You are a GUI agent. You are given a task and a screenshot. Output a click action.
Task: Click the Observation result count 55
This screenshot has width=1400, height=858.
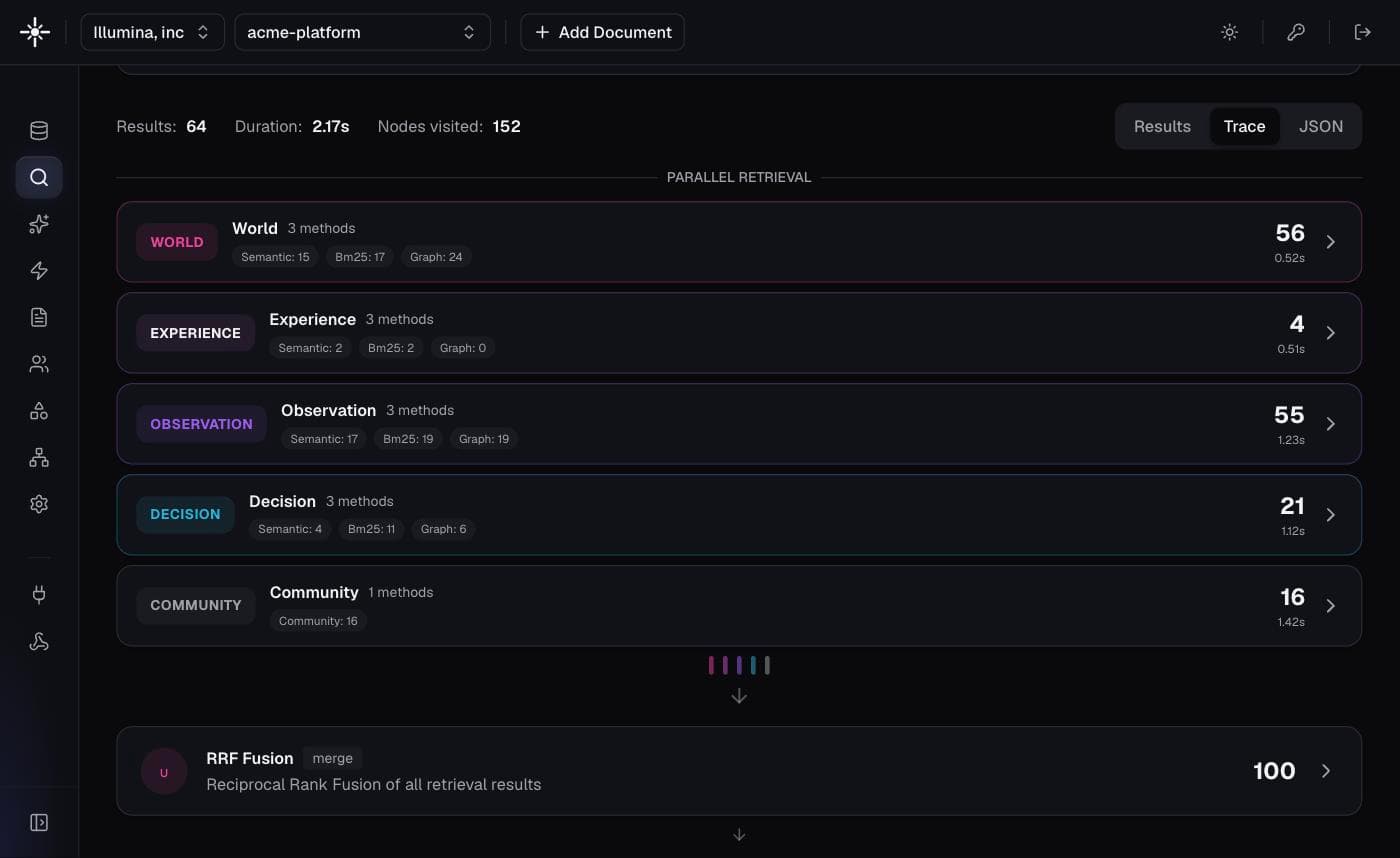point(1289,415)
